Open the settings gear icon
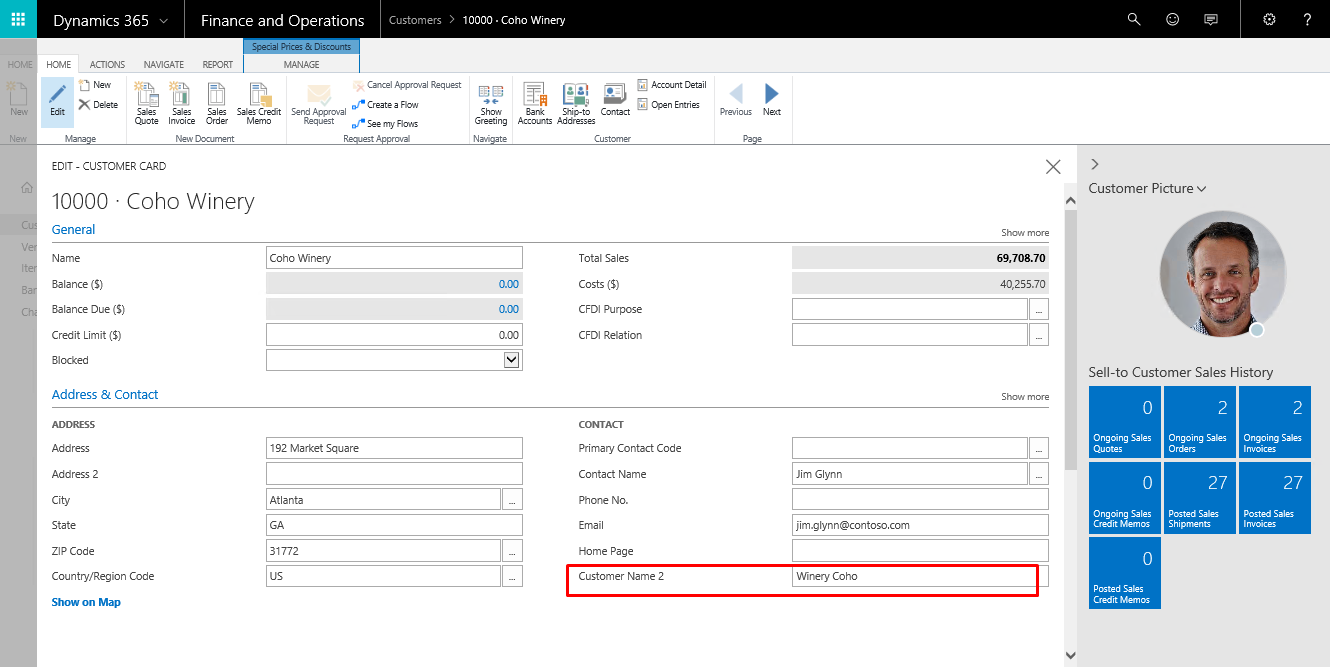1330x667 pixels. click(x=1269, y=19)
